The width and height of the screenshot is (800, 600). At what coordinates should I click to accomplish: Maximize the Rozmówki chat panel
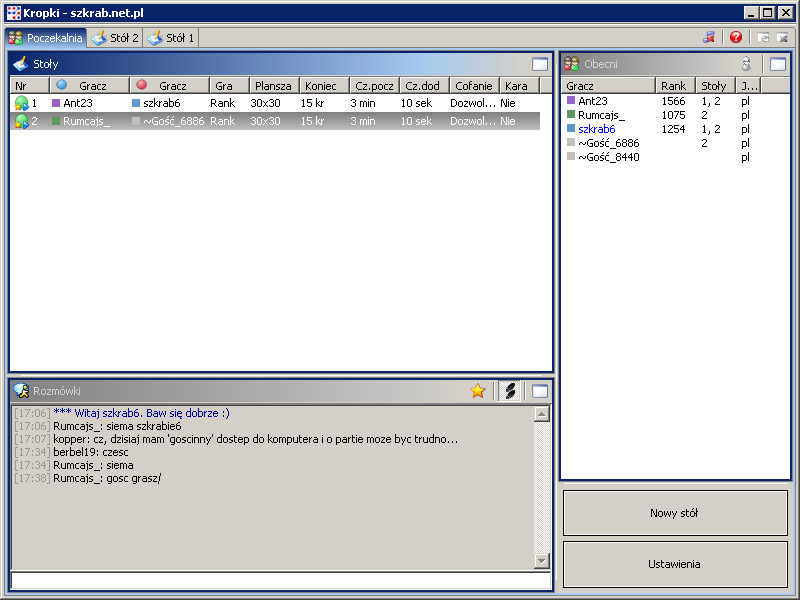point(540,391)
